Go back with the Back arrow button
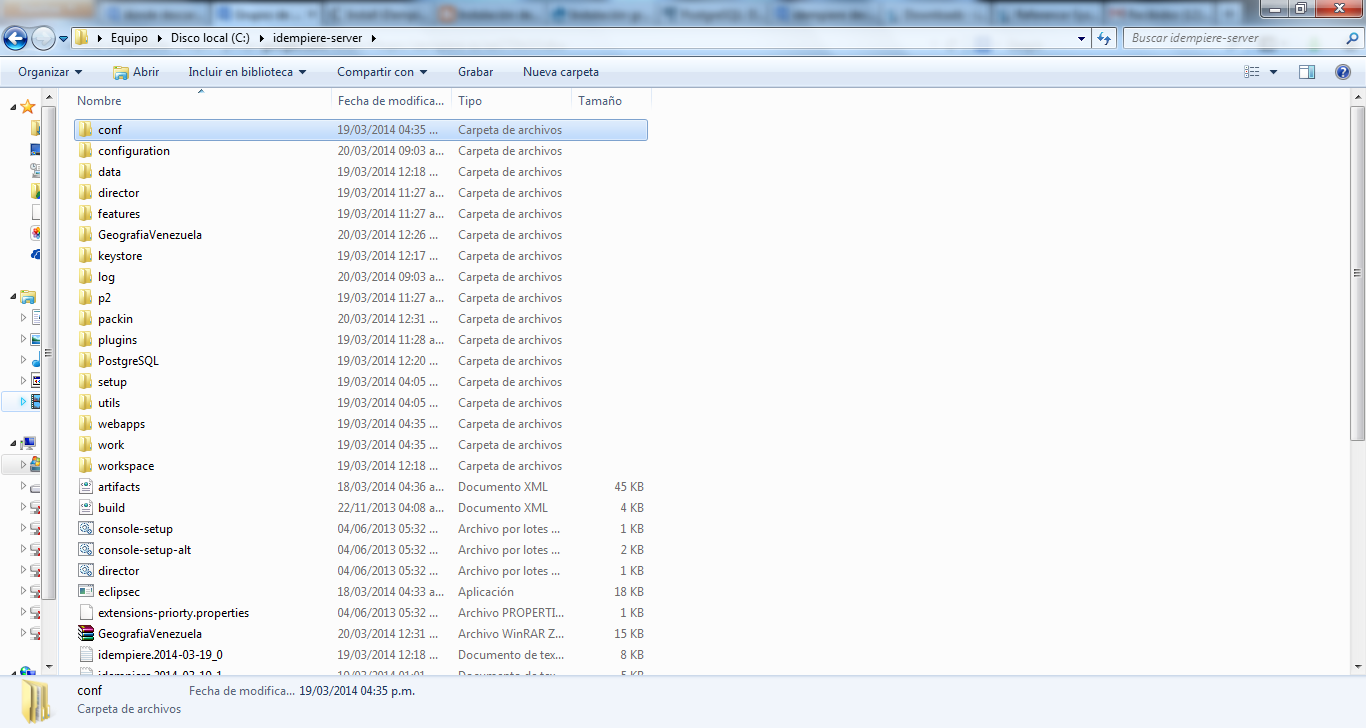 tap(15, 39)
